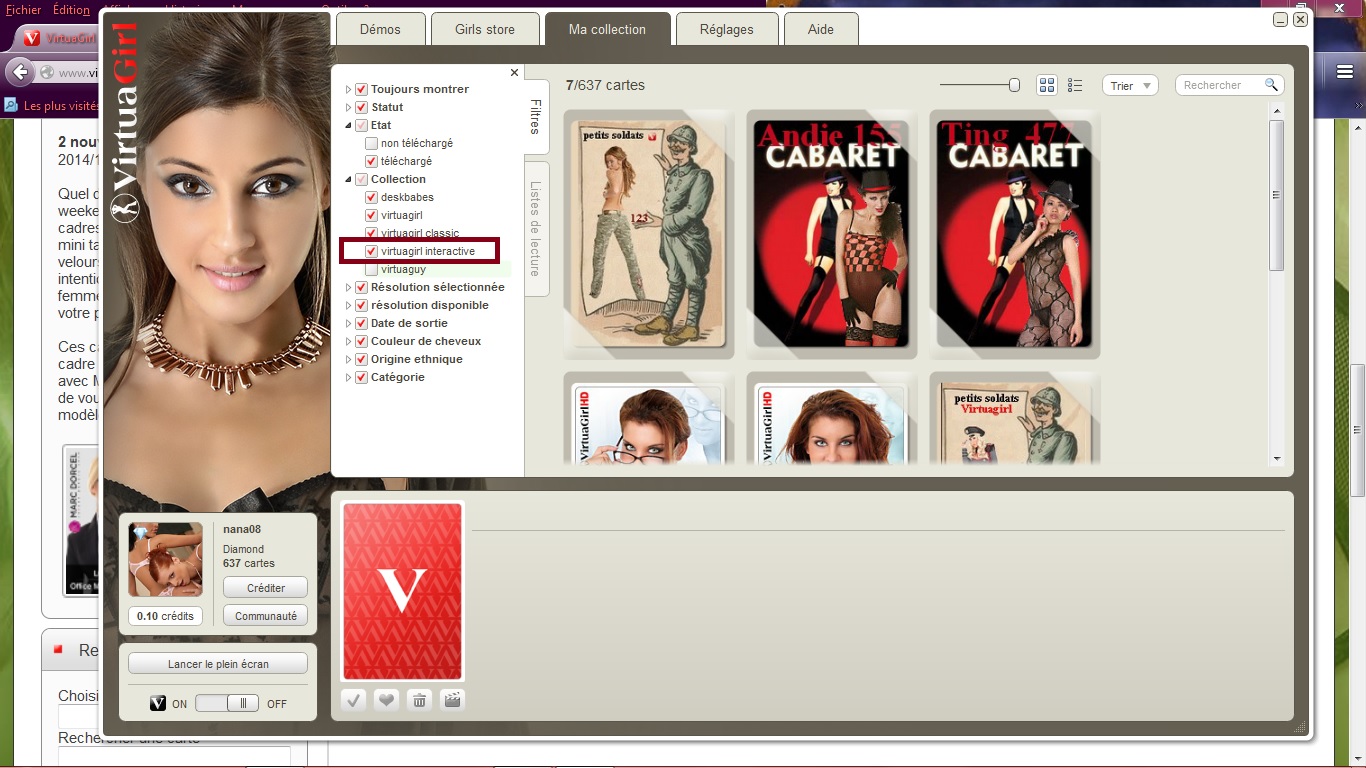Image resolution: width=1366 pixels, height=768 pixels.
Task: Expand the Statut filter group
Action: point(349,107)
